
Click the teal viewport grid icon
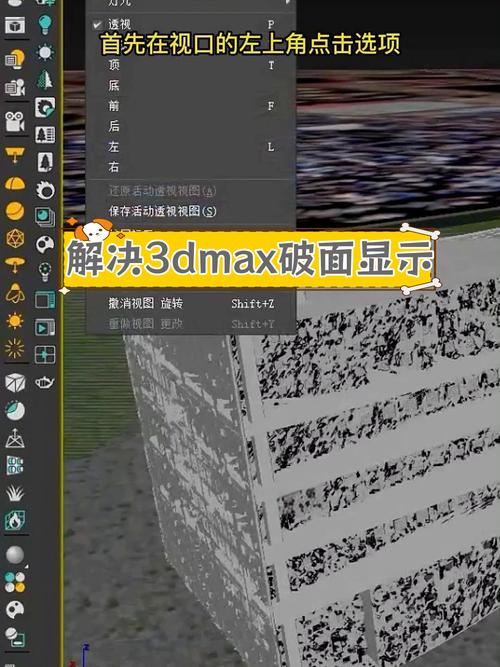[45, 355]
